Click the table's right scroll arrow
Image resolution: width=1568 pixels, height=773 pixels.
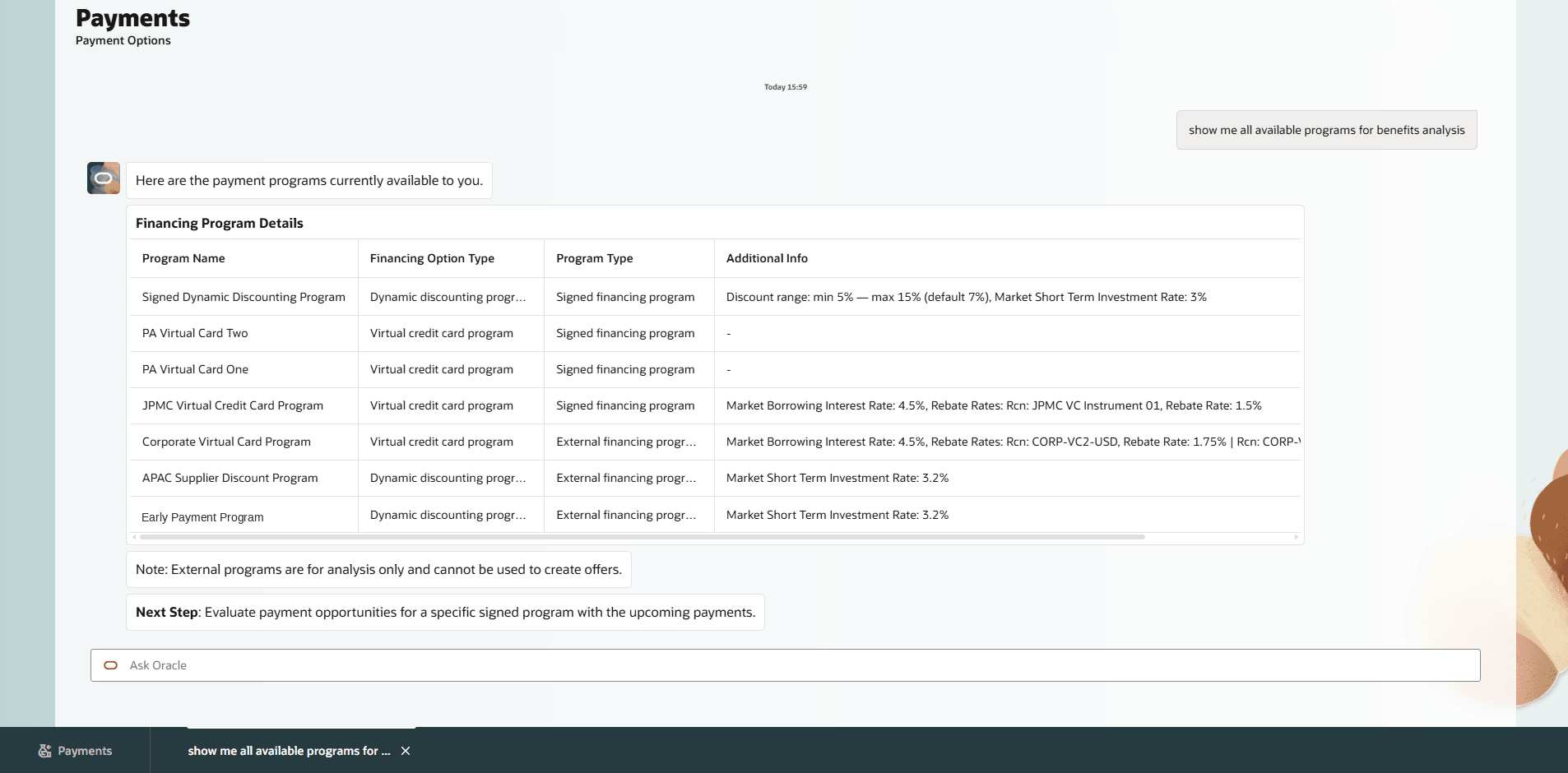click(x=1297, y=537)
